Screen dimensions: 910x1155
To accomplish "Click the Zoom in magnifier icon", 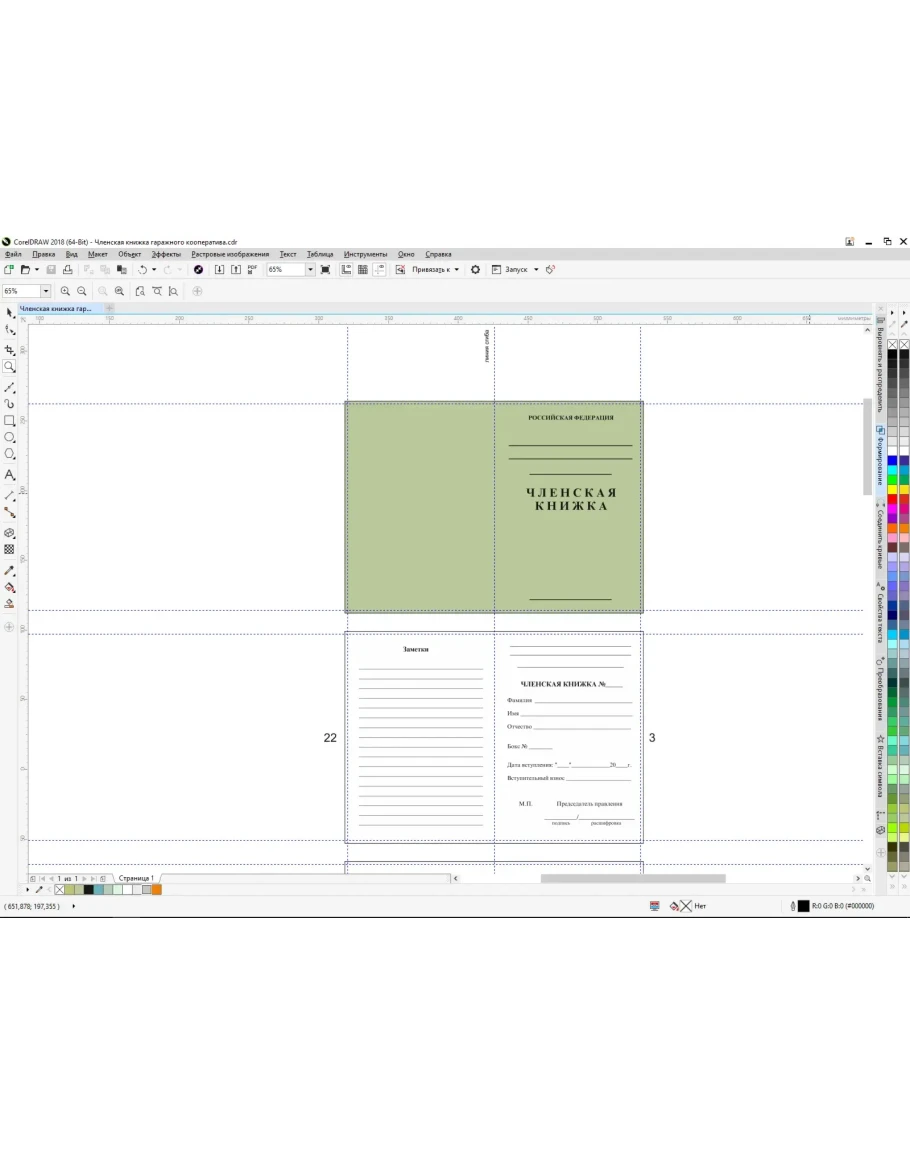I will tap(65, 291).
